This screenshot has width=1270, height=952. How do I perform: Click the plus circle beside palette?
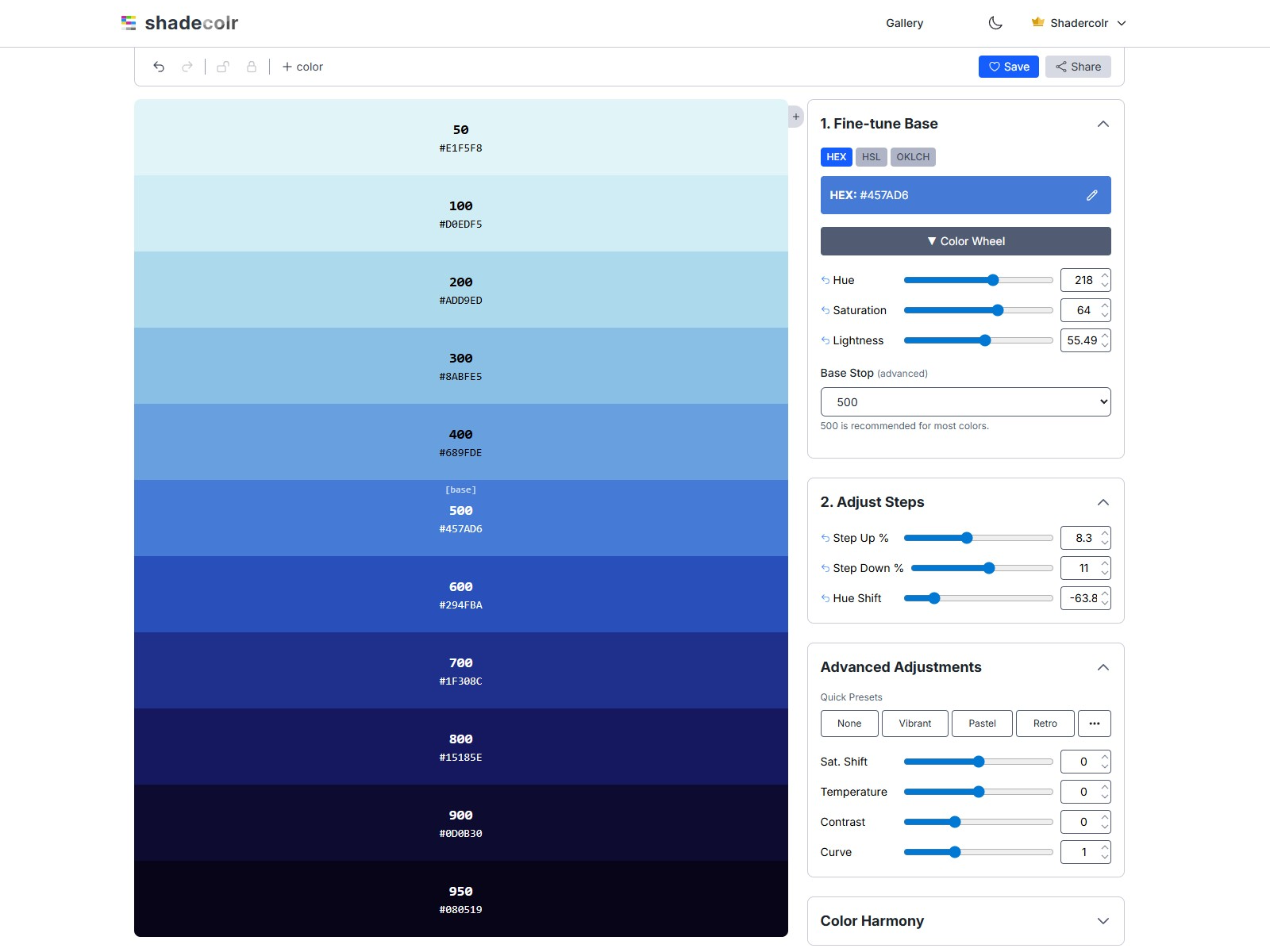coord(795,117)
